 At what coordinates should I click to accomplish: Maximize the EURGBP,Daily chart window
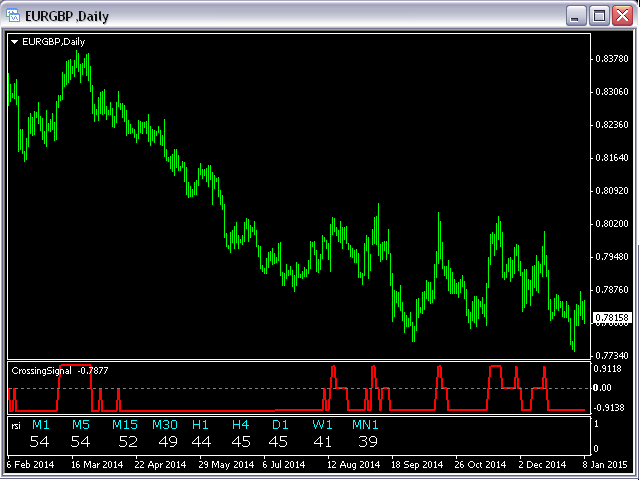pos(600,16)
